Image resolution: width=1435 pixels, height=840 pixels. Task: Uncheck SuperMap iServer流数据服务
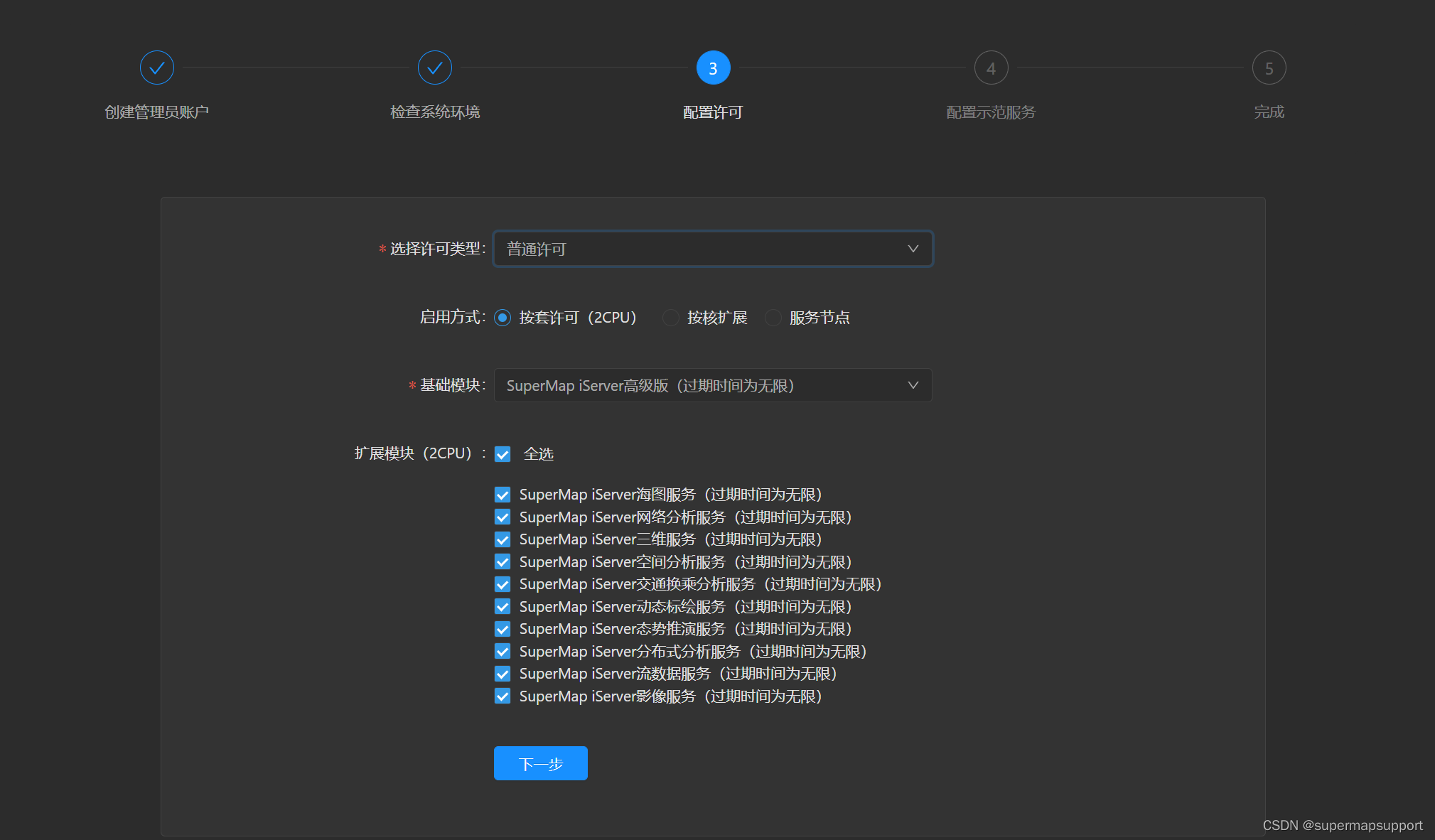502,673
